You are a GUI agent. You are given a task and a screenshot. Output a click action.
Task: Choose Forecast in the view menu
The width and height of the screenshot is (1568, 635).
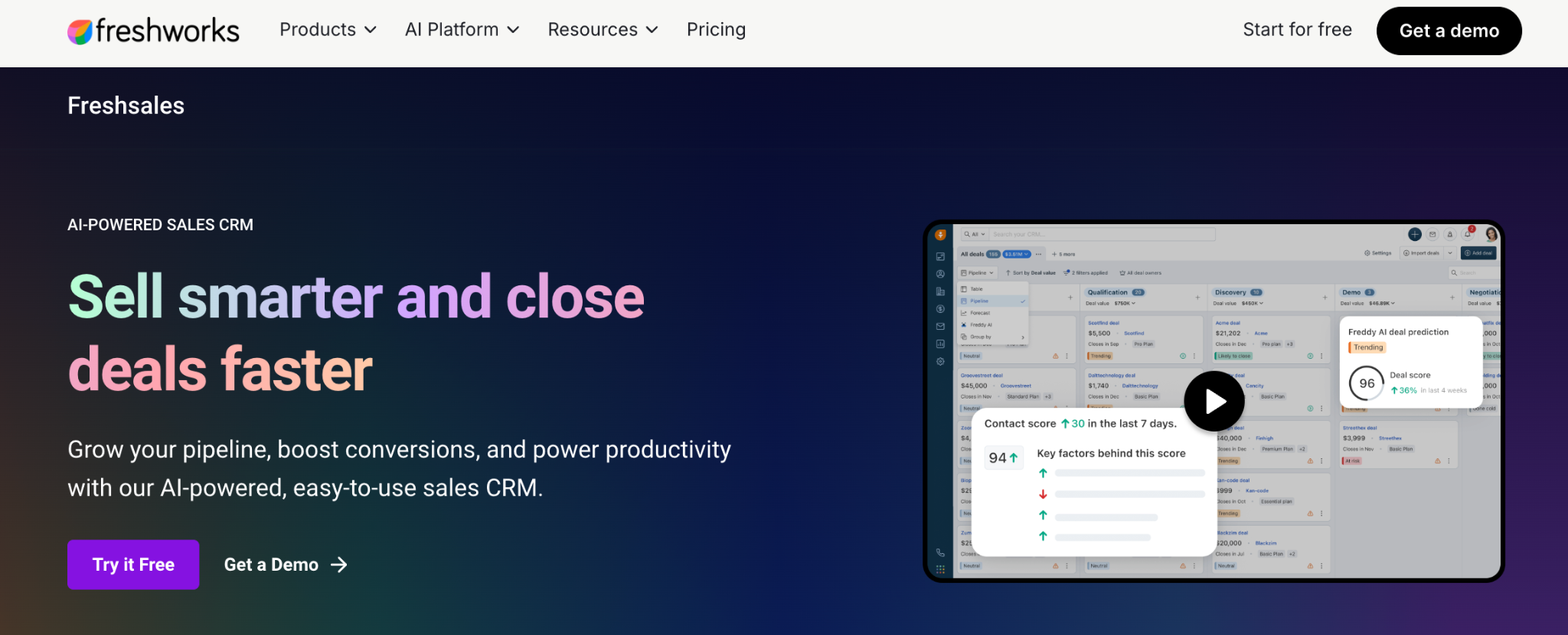[x=992, y=313]
